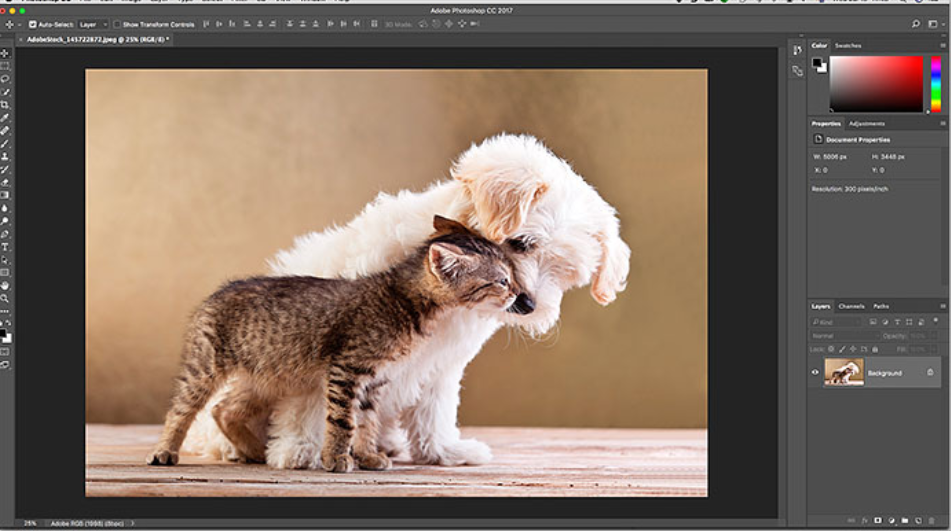
Task: Select the Spot Healing Brush tool
Action: (5, 130)
